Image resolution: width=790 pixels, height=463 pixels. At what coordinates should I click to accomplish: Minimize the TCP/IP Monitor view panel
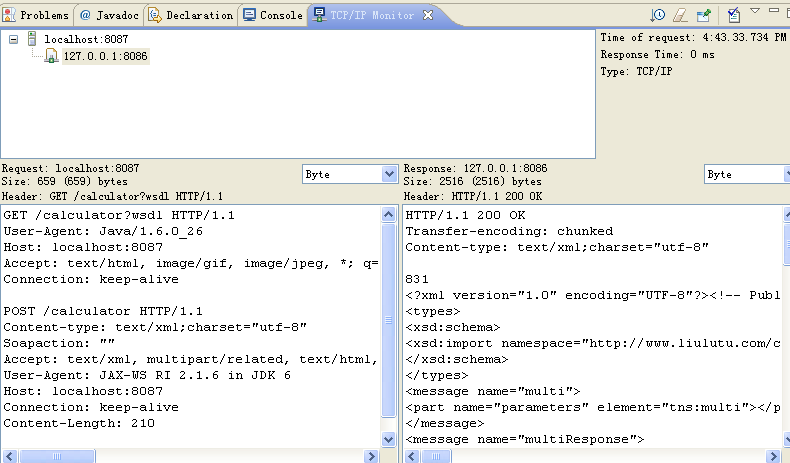(x=774, y=11)
